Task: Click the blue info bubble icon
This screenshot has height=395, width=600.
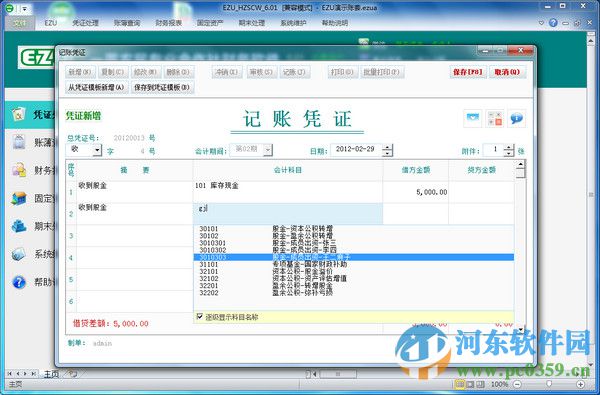Action: 516,118
